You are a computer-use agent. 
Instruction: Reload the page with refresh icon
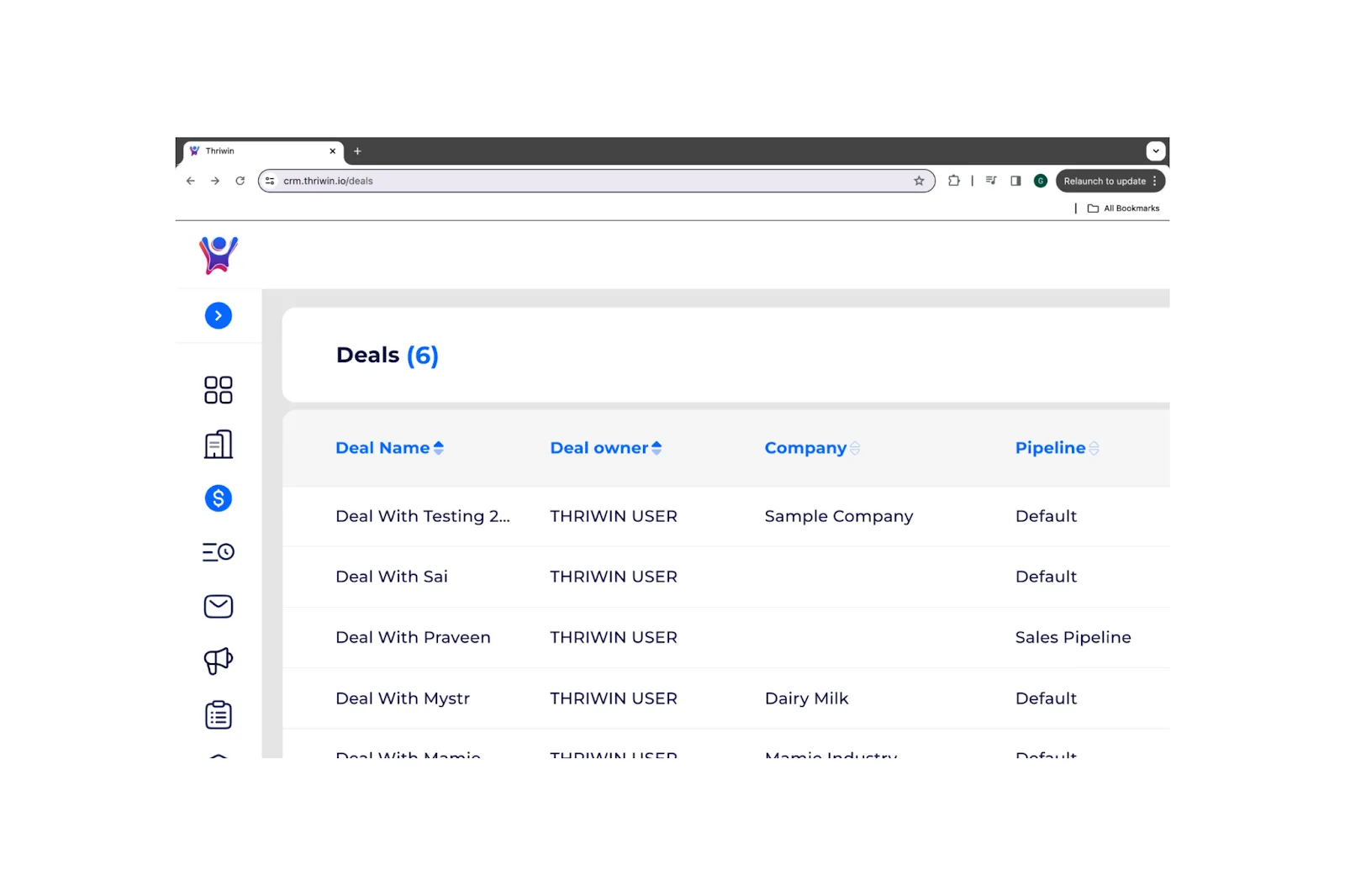(x=240, y=181)
